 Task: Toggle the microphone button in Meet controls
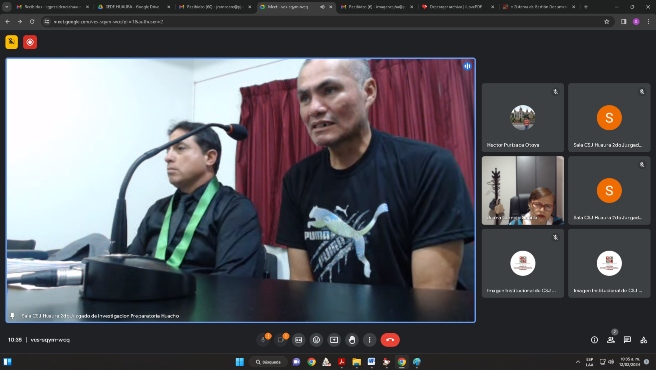click(x=264, y=340)
